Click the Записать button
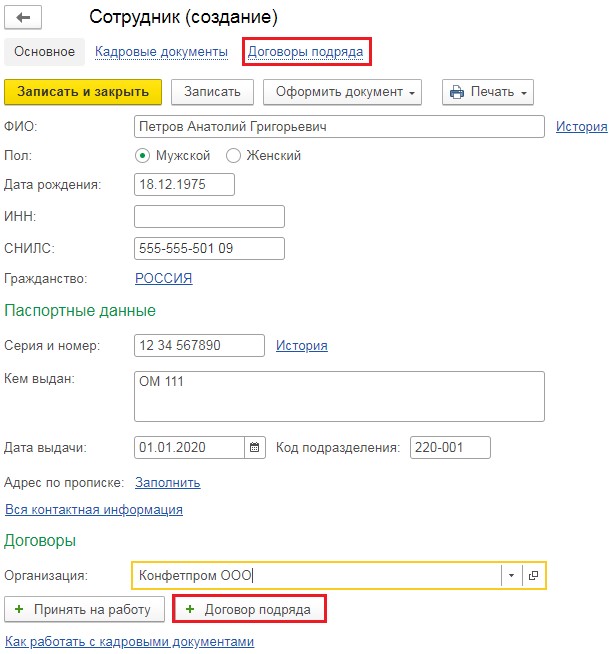This screenshot has width=613, height=654. coord(212,92)
